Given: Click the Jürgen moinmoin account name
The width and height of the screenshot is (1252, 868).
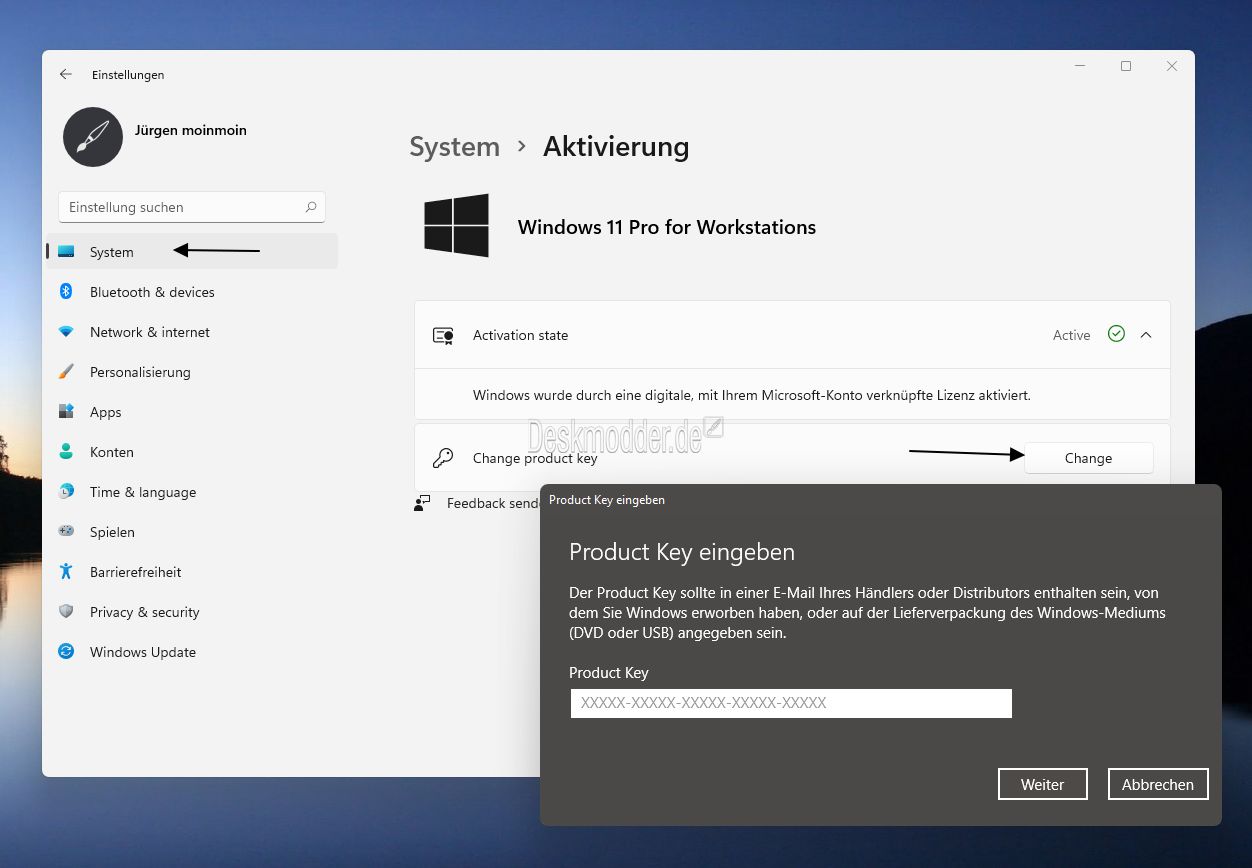Looking at the screenshot, I should (191, 130).
